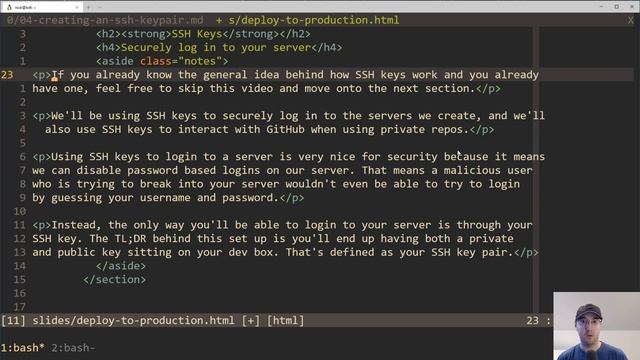Image resolution: width=640 pixels, height=360 pixels.
Task: Click the [11] buffer number in status line
Action: click(13, 320)
